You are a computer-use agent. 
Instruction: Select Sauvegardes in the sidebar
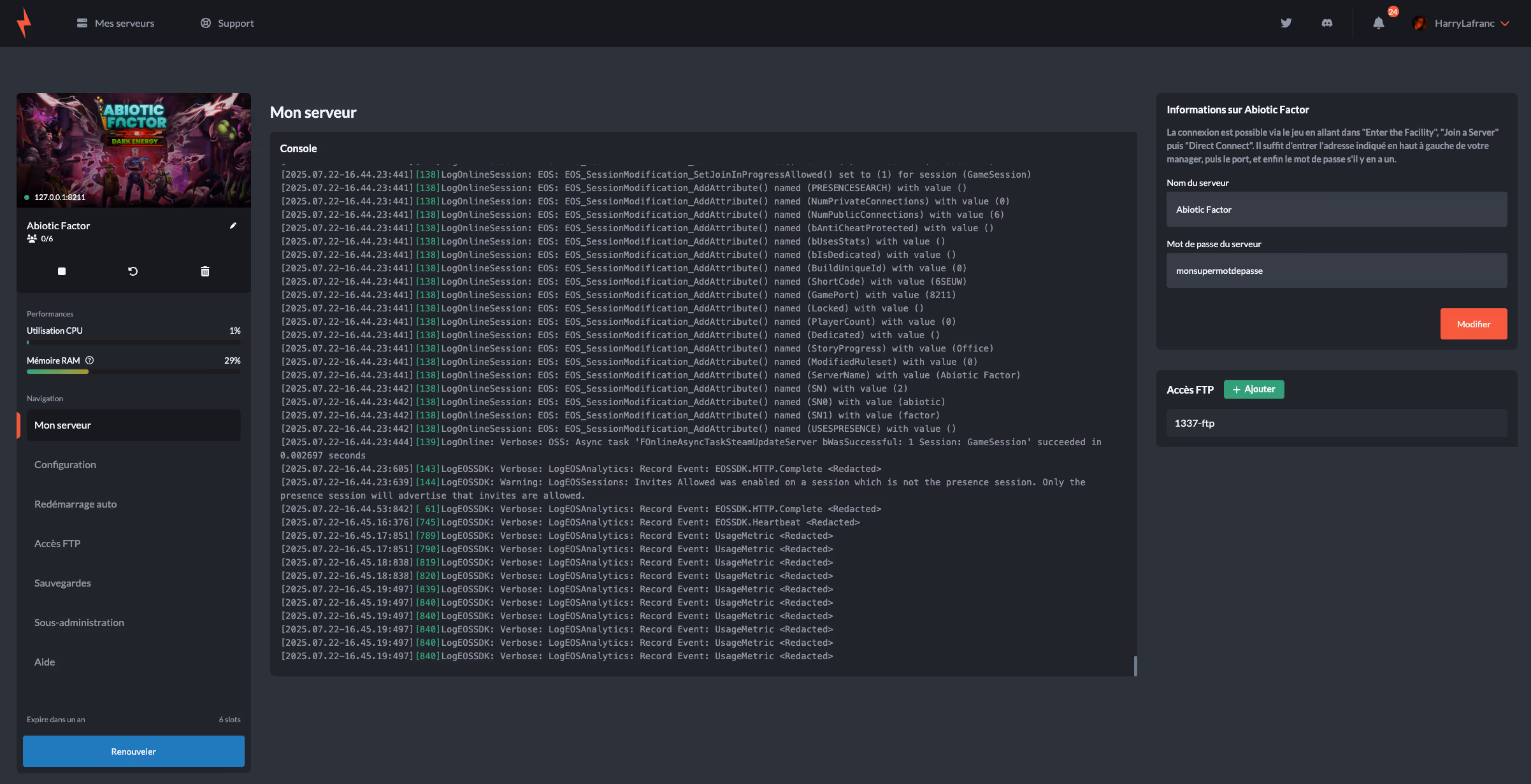[x=62, y=583]
